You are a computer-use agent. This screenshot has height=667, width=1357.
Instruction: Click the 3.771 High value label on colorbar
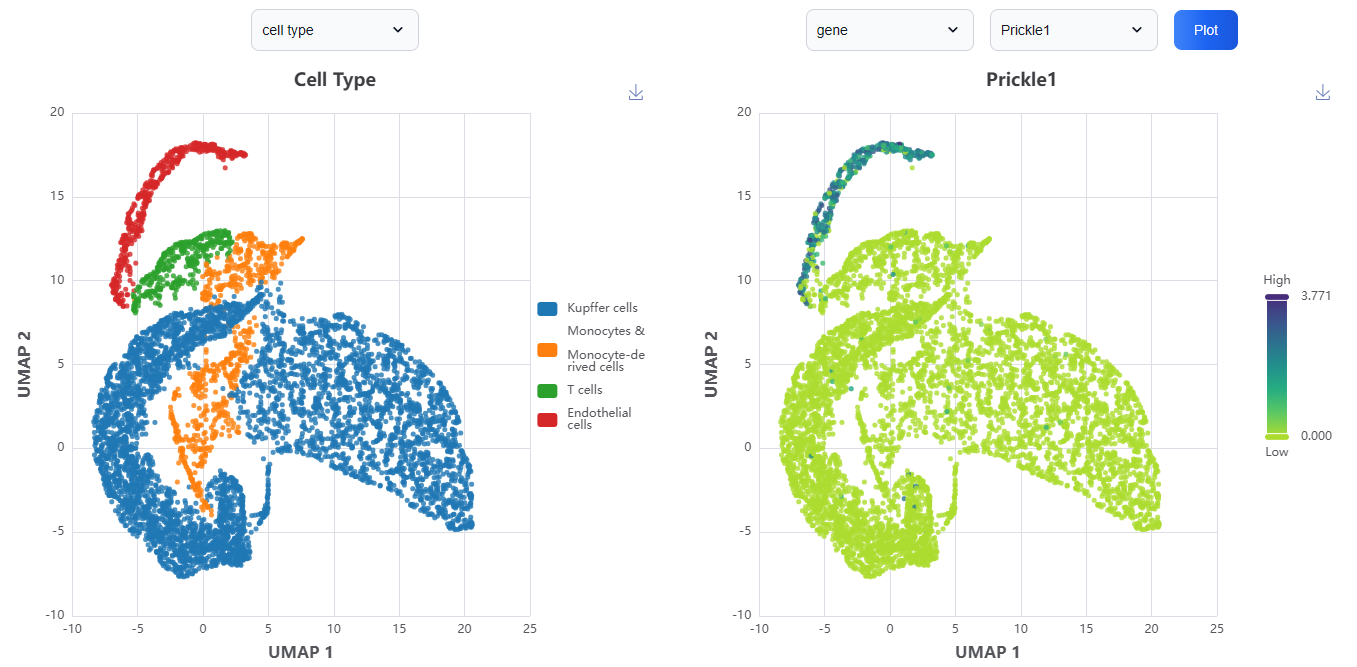pyautogui.click(x=1317, y=295)
